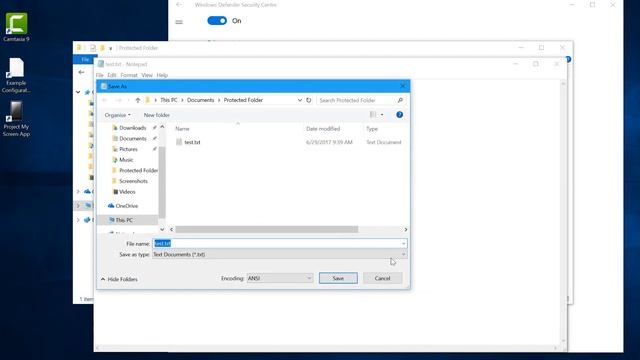Open the Notepad Format menu
Viewport: 640px width, 360px height.
coord(129,75)
